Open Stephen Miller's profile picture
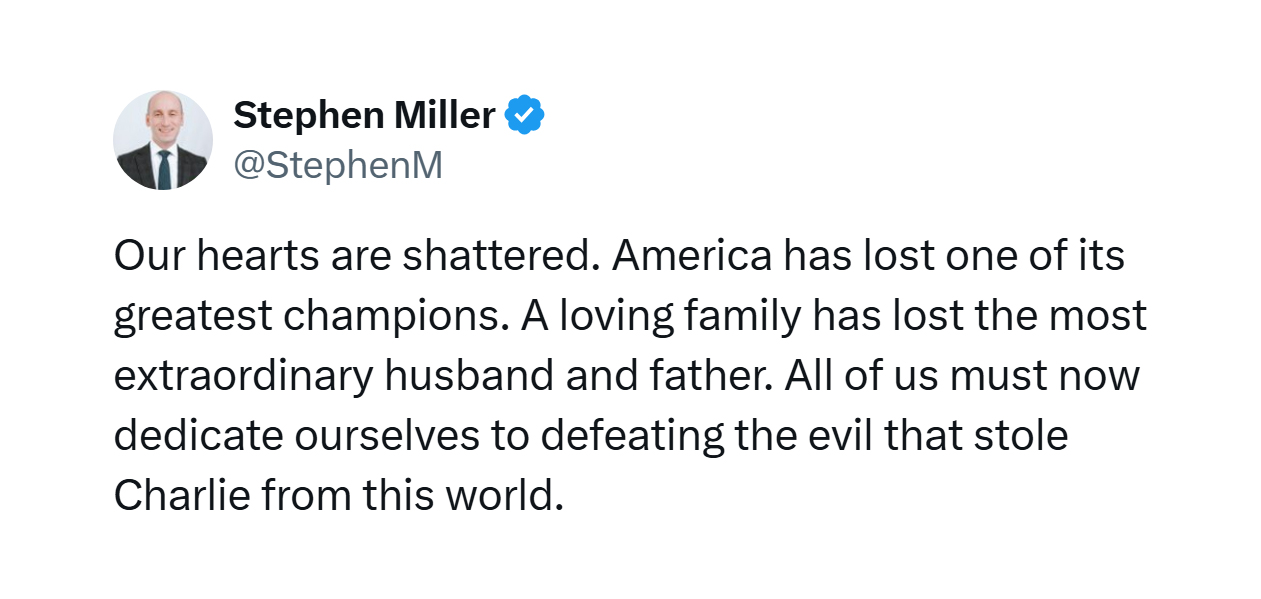Image resolution: width=1261 pixels, height=599 pixels. 163,140
